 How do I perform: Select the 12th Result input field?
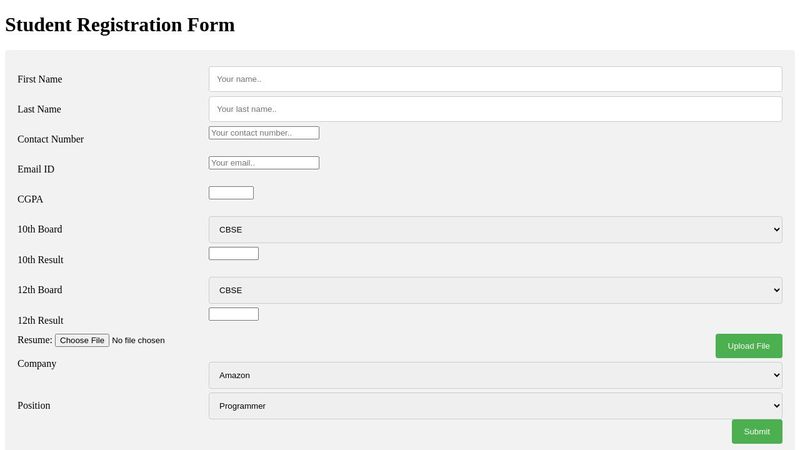[x=234, y=314]
